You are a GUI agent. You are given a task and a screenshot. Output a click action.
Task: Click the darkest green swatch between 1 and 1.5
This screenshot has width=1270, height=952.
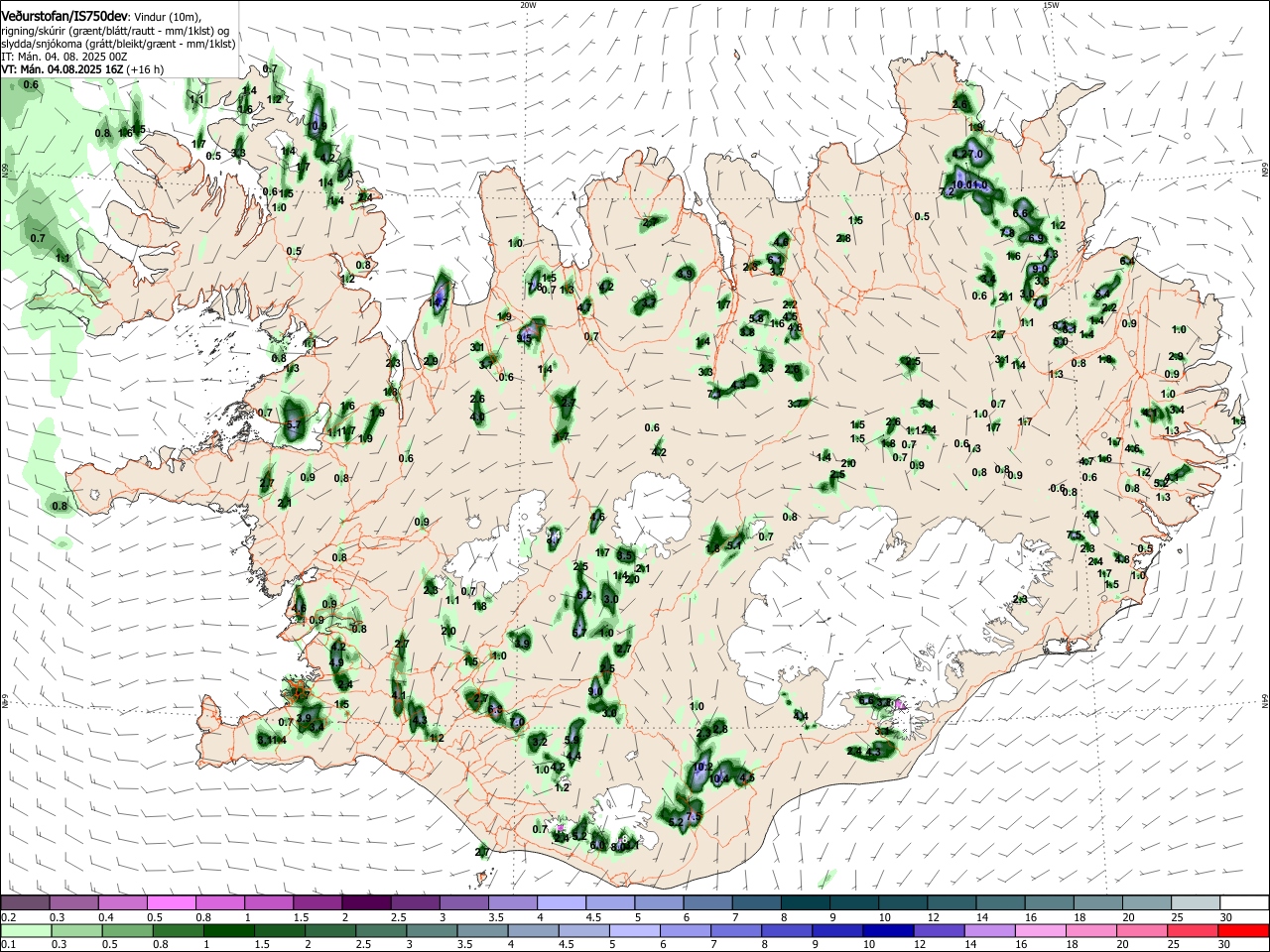(229, 930)
